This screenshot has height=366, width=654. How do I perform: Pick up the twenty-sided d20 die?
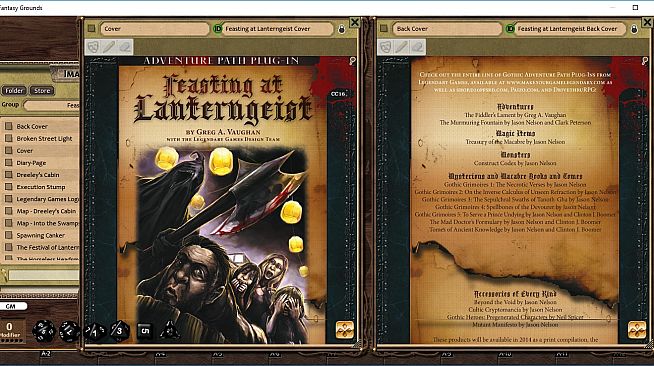tap(43, 331)
